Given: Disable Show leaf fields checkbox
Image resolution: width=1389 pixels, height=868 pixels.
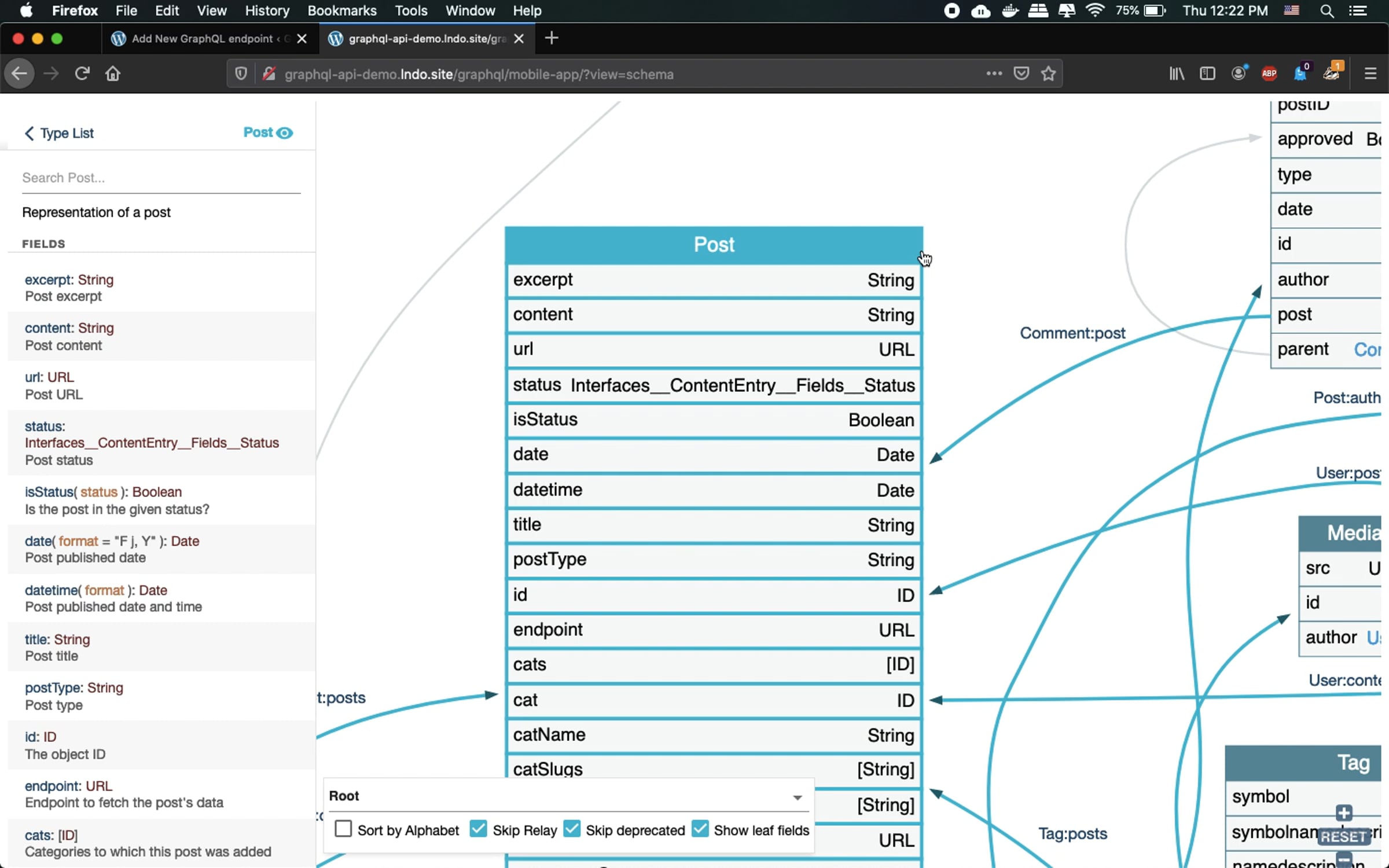Looking at the screenshot, I should point(700,829).
